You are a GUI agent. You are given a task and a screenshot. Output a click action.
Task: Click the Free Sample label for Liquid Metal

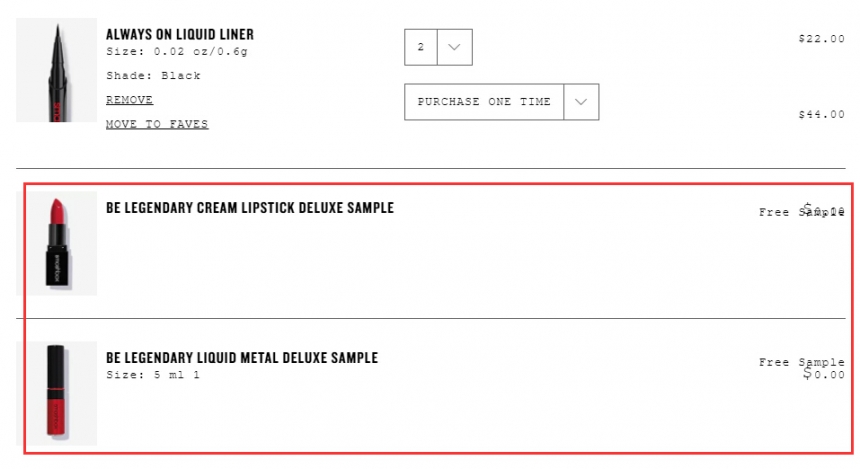point(802,362)
